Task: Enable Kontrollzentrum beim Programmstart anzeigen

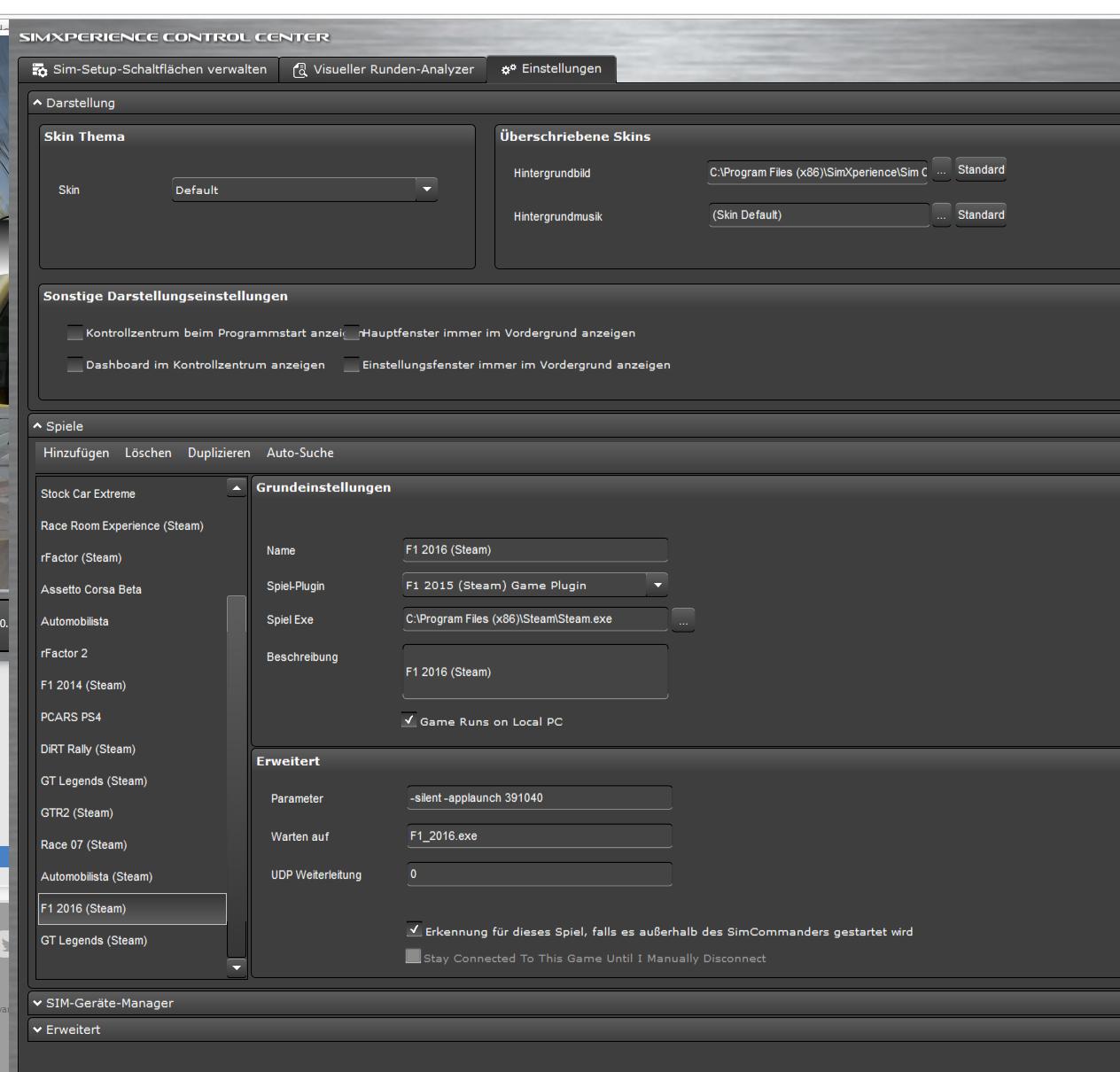Action: (75, 333)
